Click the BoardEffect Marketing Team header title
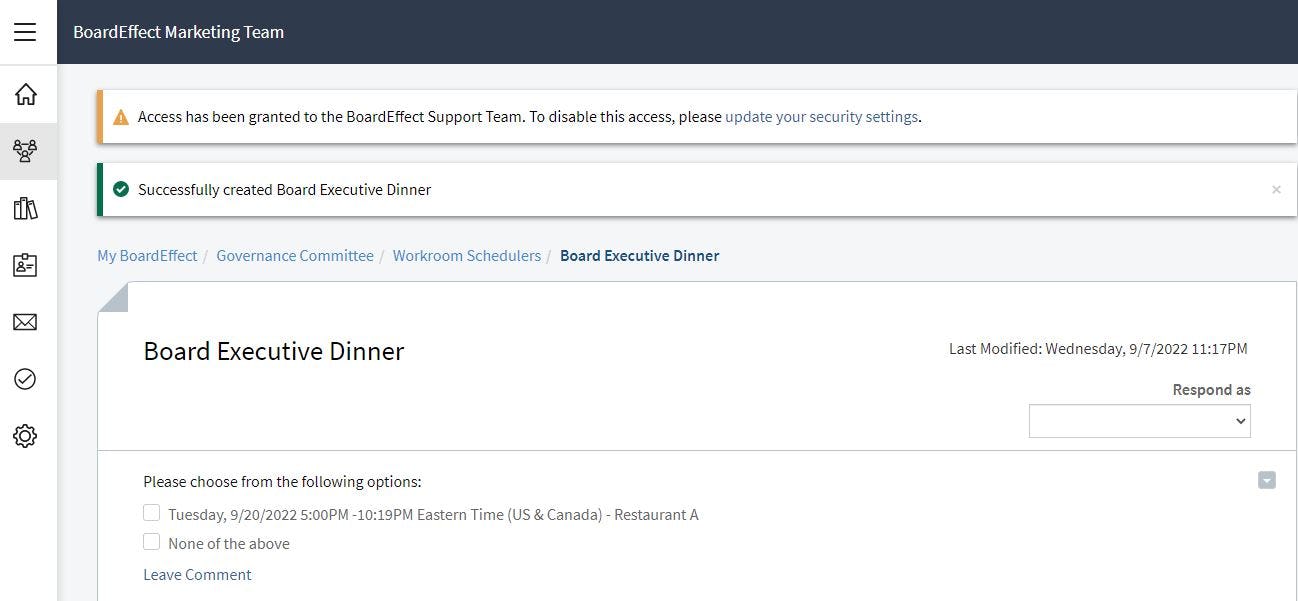The image size is (1298, 601). tap(178, 32)
